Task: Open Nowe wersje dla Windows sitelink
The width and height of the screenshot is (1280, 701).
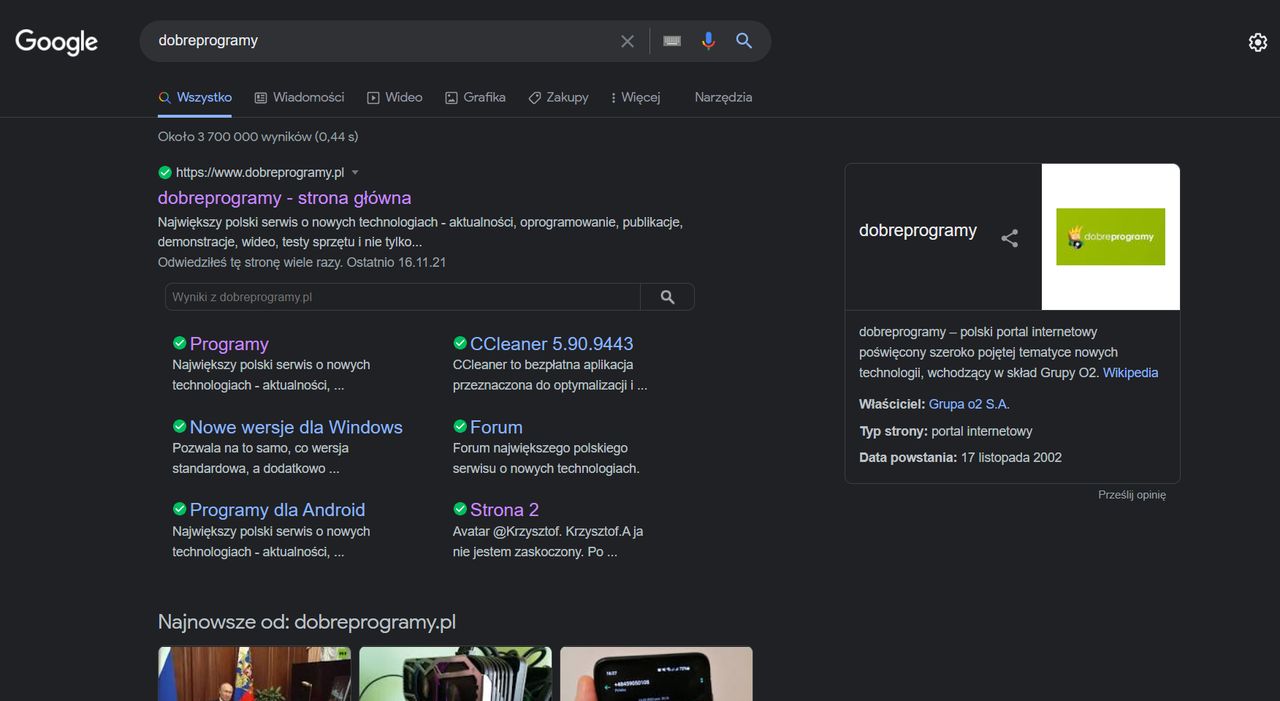Action: coord(296,427)
